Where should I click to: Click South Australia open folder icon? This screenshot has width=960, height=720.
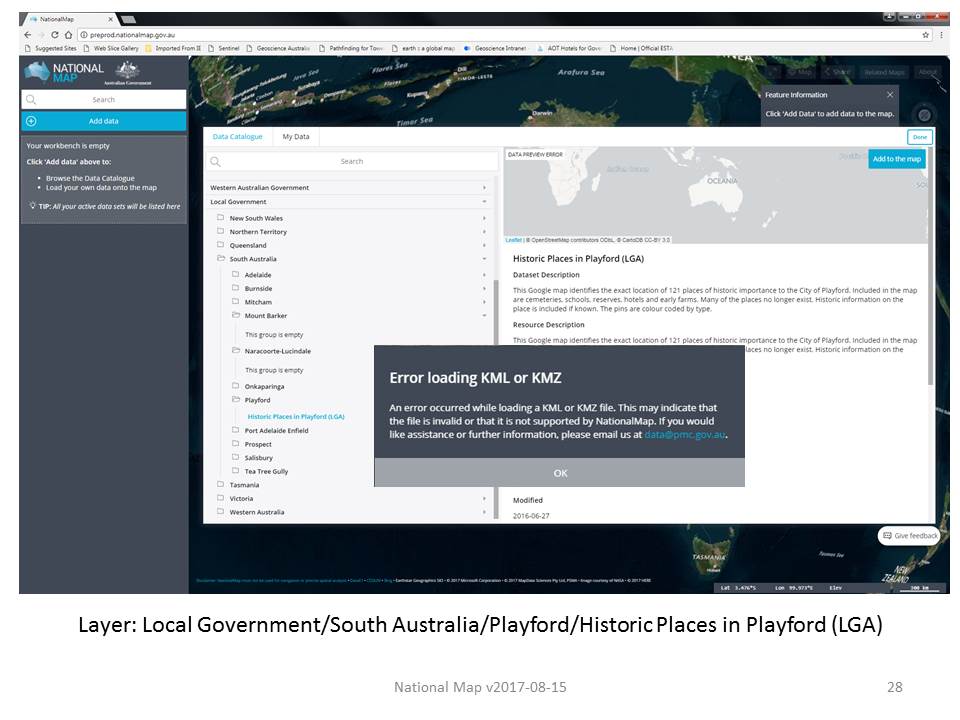[221, 258]
